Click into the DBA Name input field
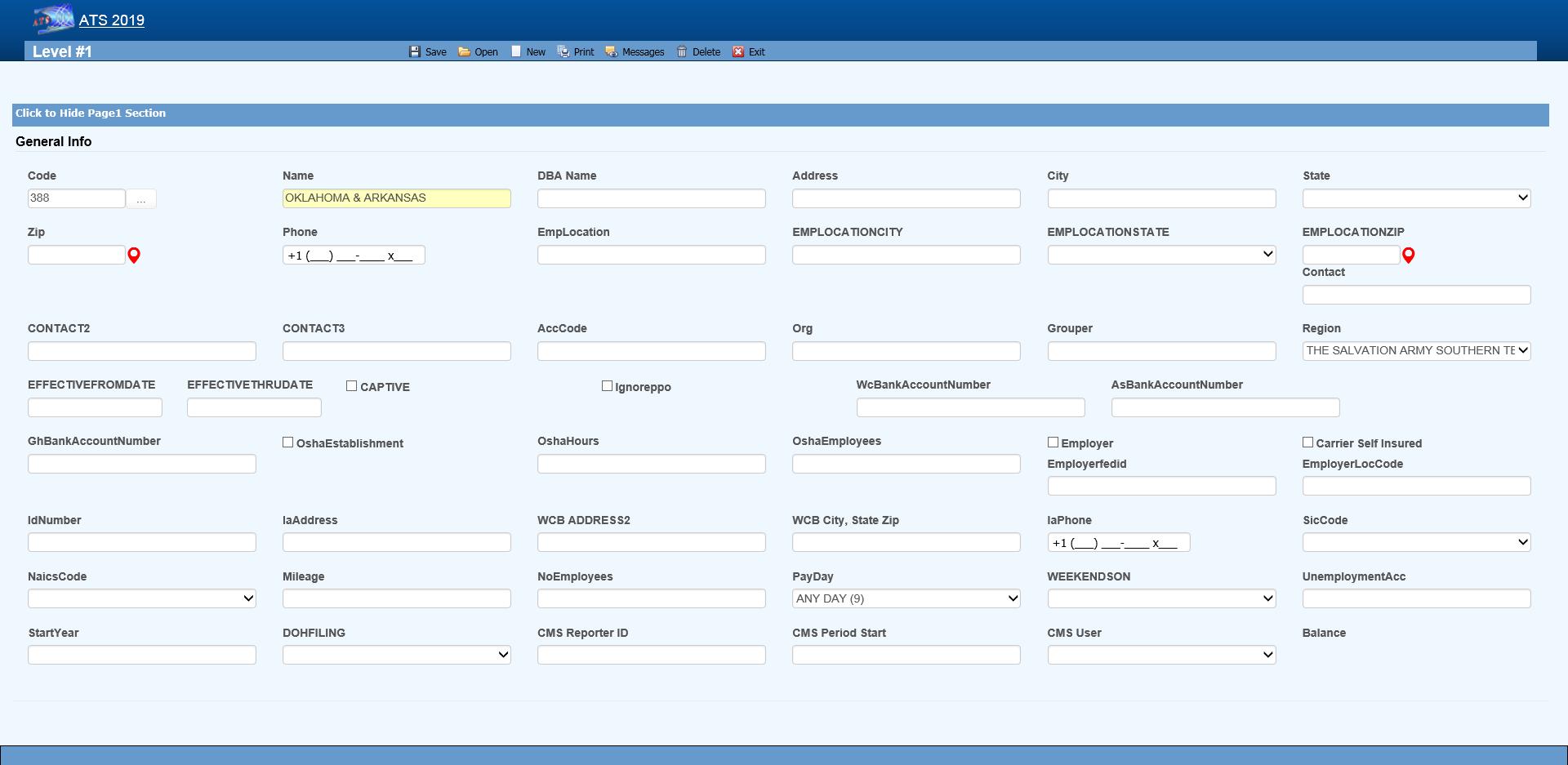The image size is (1568, 765). (x=651, y=198)
